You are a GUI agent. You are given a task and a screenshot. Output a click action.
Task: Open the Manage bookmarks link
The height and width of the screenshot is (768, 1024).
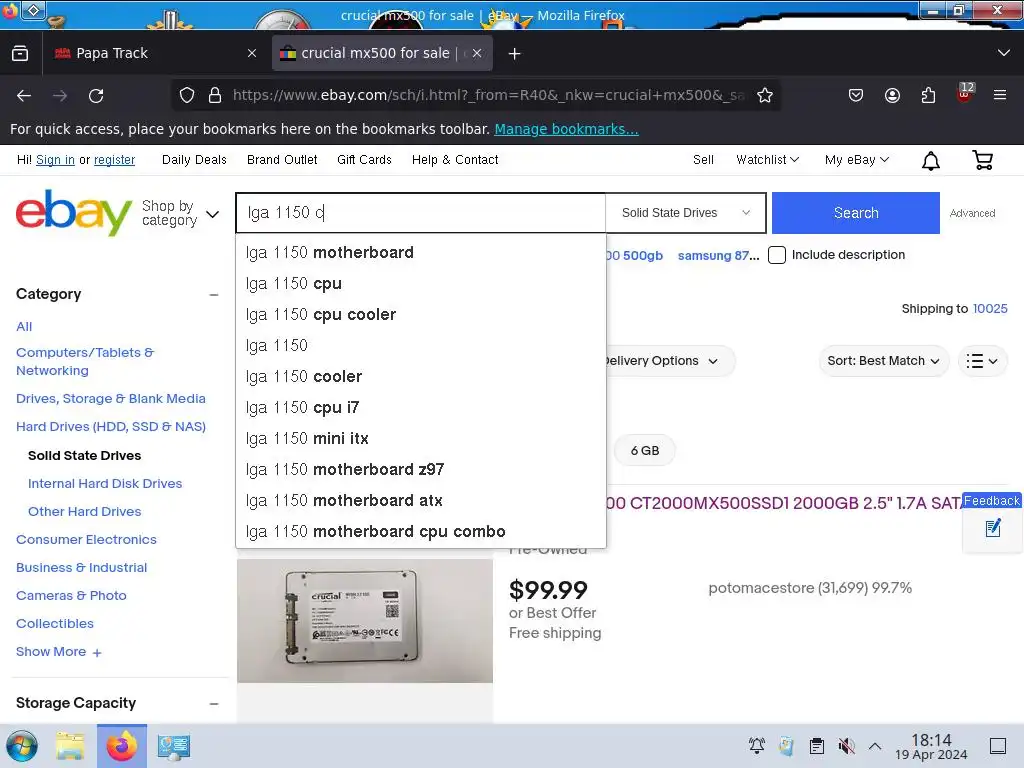tap(566, 129)
